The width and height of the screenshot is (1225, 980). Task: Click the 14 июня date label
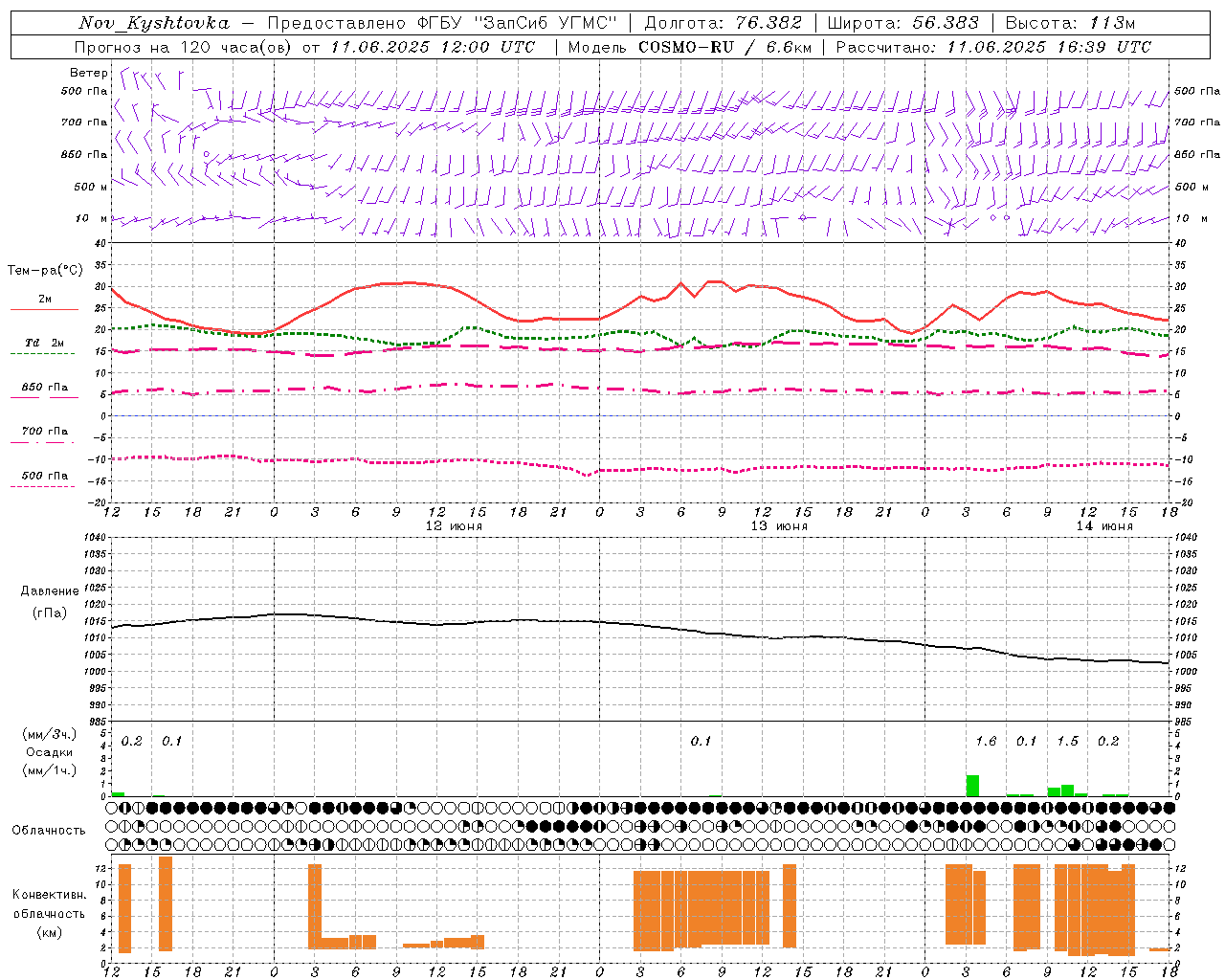1104,526
